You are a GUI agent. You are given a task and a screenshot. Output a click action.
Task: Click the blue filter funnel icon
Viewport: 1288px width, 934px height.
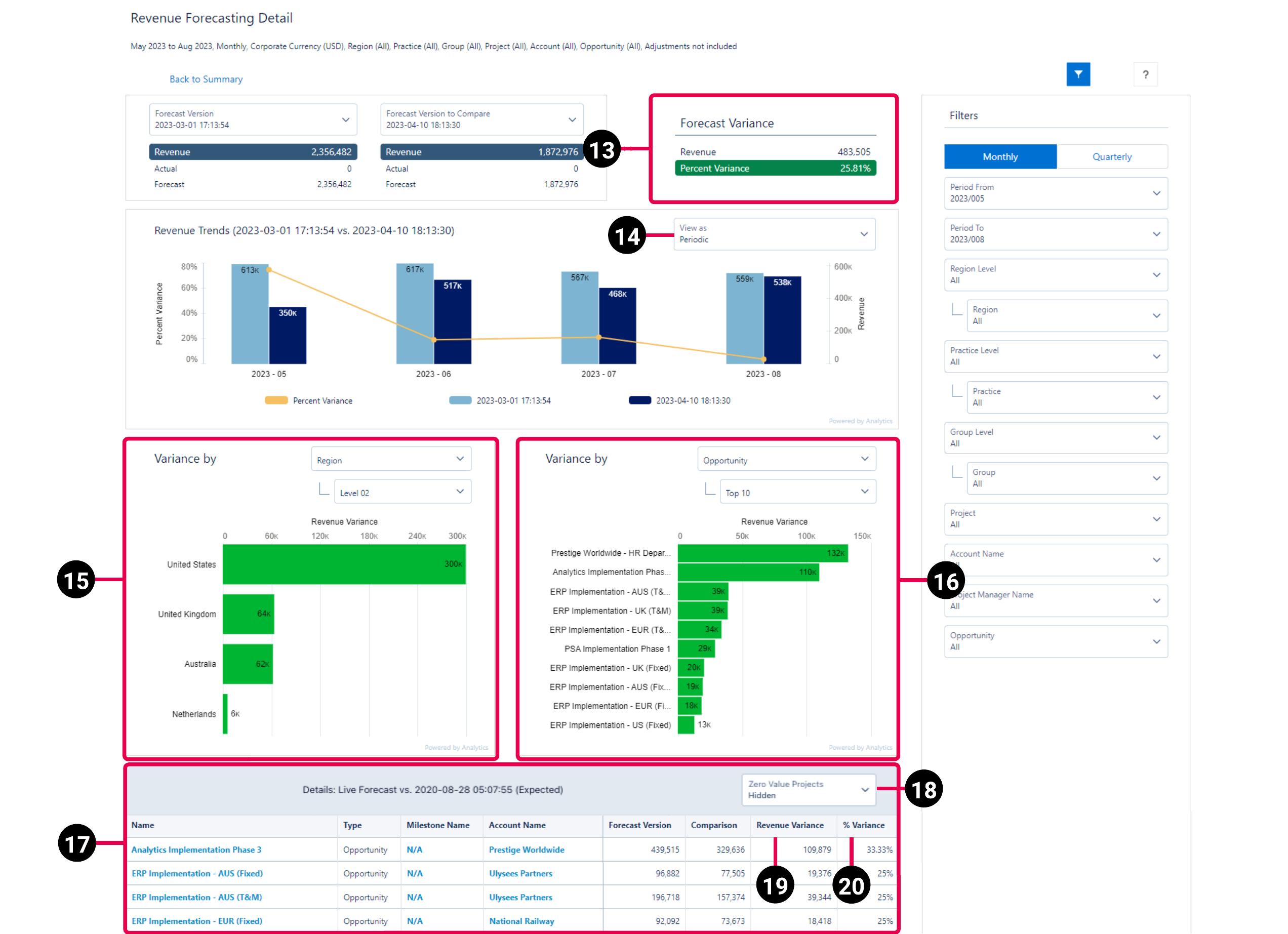point(1078,74)
